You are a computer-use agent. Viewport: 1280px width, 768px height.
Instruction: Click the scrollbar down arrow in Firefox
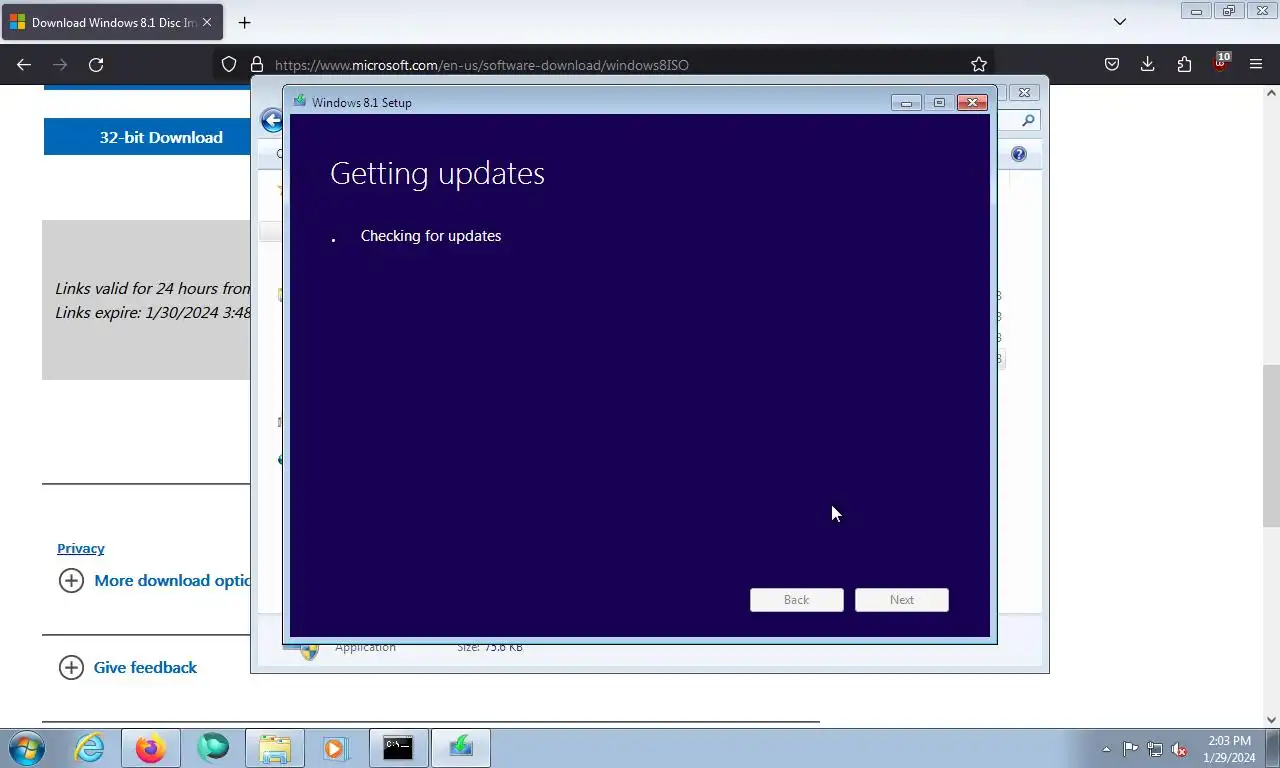coord(1271,719)
